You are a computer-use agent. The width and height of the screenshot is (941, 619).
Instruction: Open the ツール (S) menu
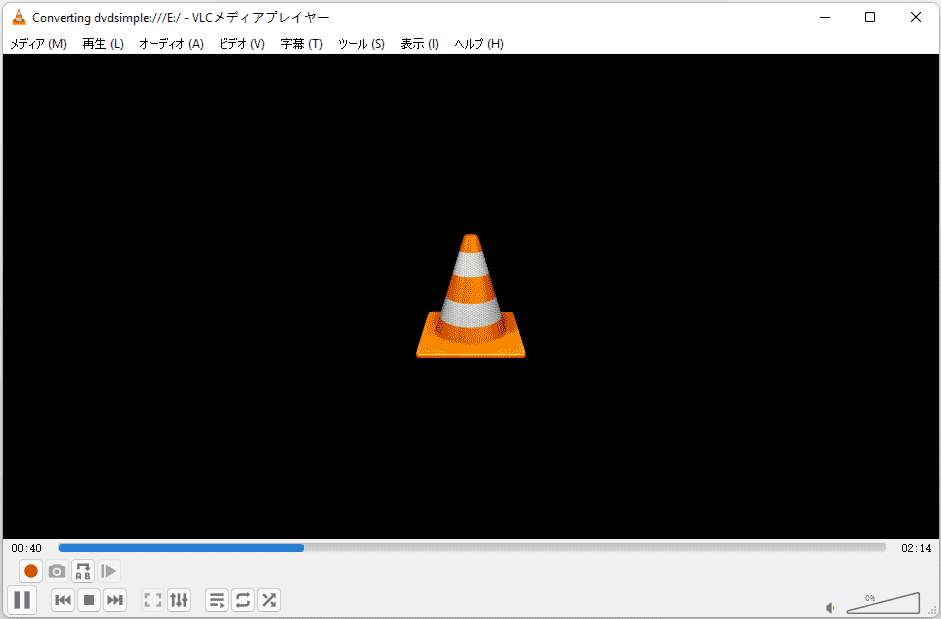pos(361,44)
